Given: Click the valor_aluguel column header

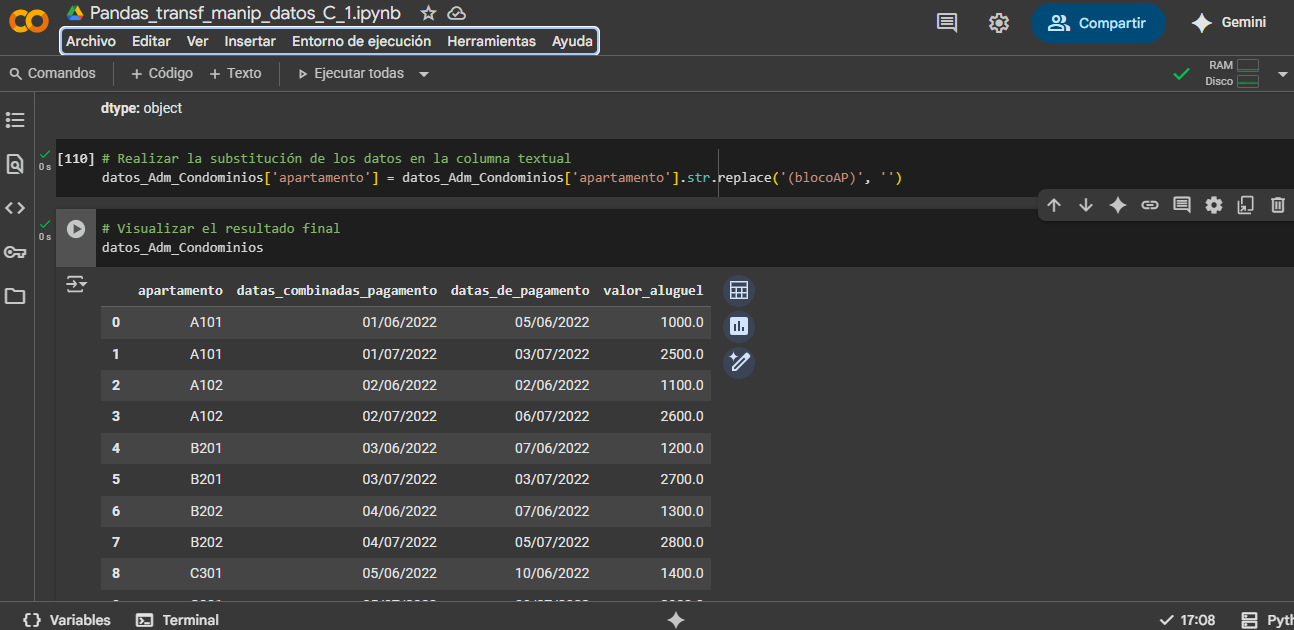Looking at the screenshot, I should click(x=653, y=290).
